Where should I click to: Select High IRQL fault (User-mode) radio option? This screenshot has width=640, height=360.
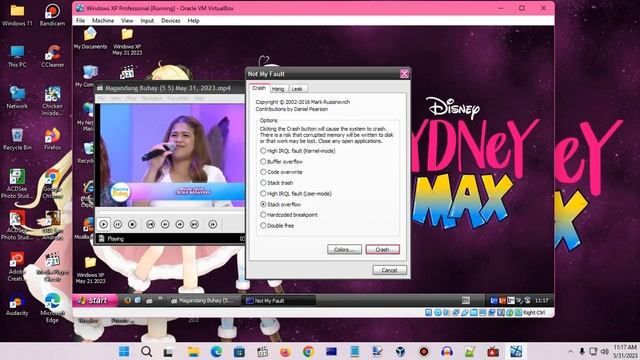click(x=296, y=193)
